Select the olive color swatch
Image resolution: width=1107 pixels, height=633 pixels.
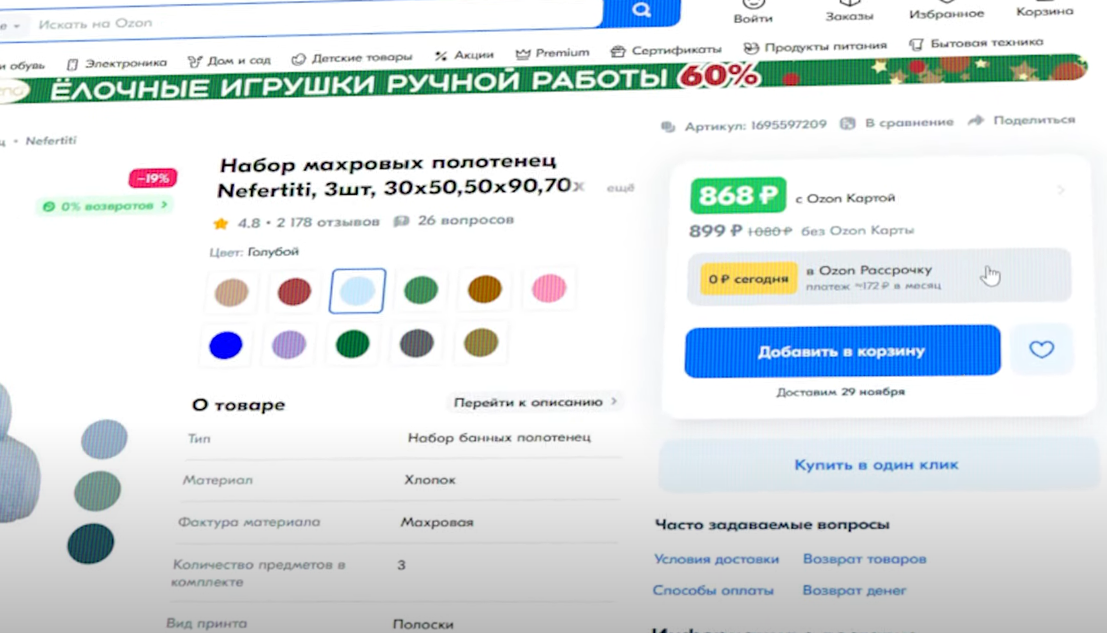(x=481, y=342)
